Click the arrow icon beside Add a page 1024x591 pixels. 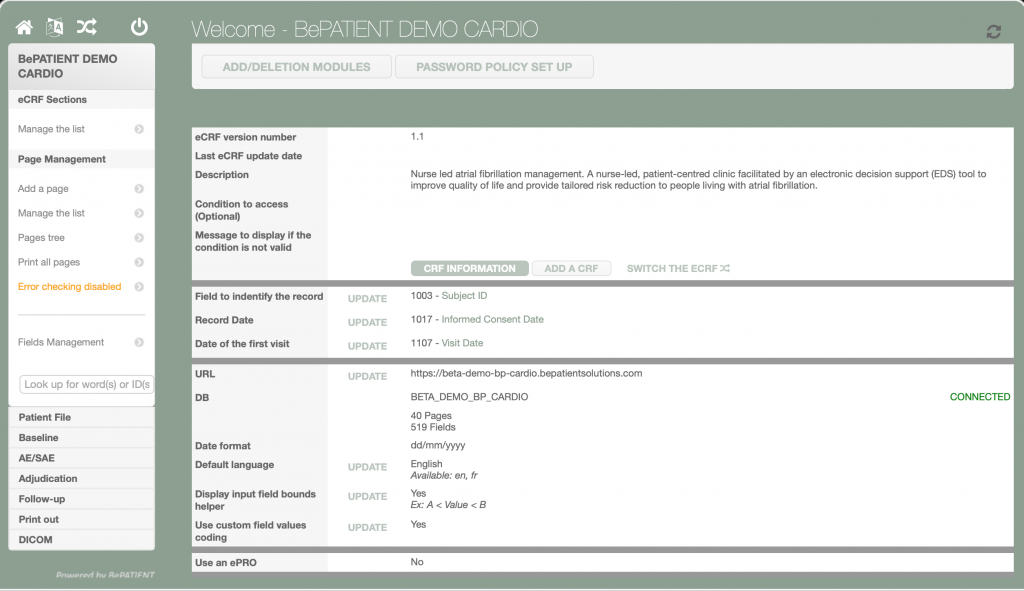(139, 189)
